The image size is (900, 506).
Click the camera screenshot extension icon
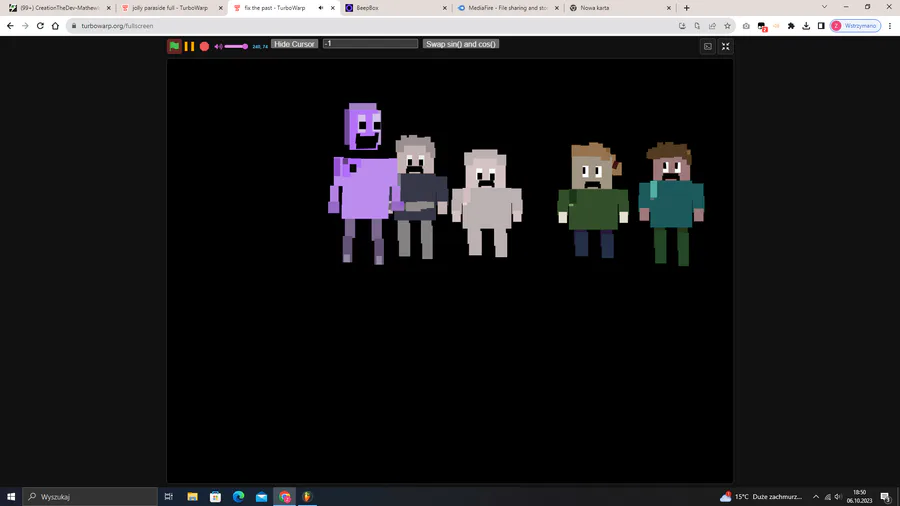click(746, 26)
